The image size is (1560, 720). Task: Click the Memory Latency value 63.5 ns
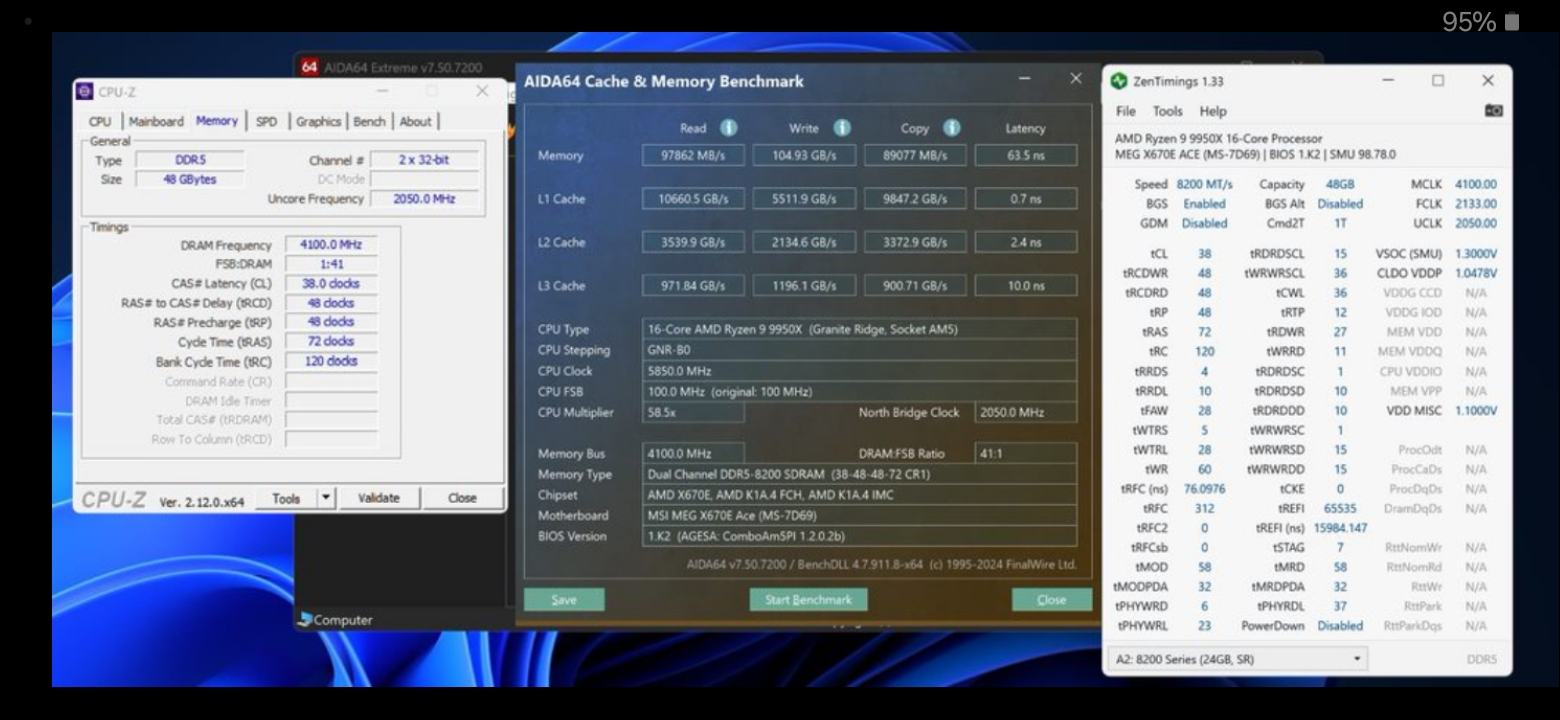point(1026,155)
